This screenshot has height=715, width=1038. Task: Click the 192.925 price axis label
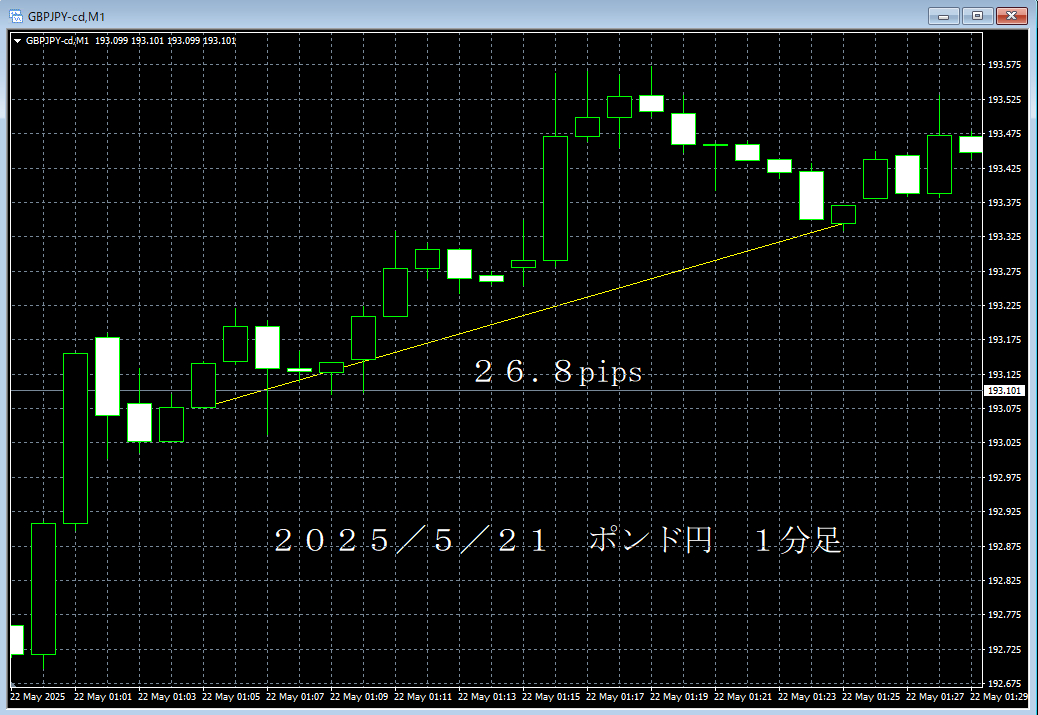pos(1004,512)
